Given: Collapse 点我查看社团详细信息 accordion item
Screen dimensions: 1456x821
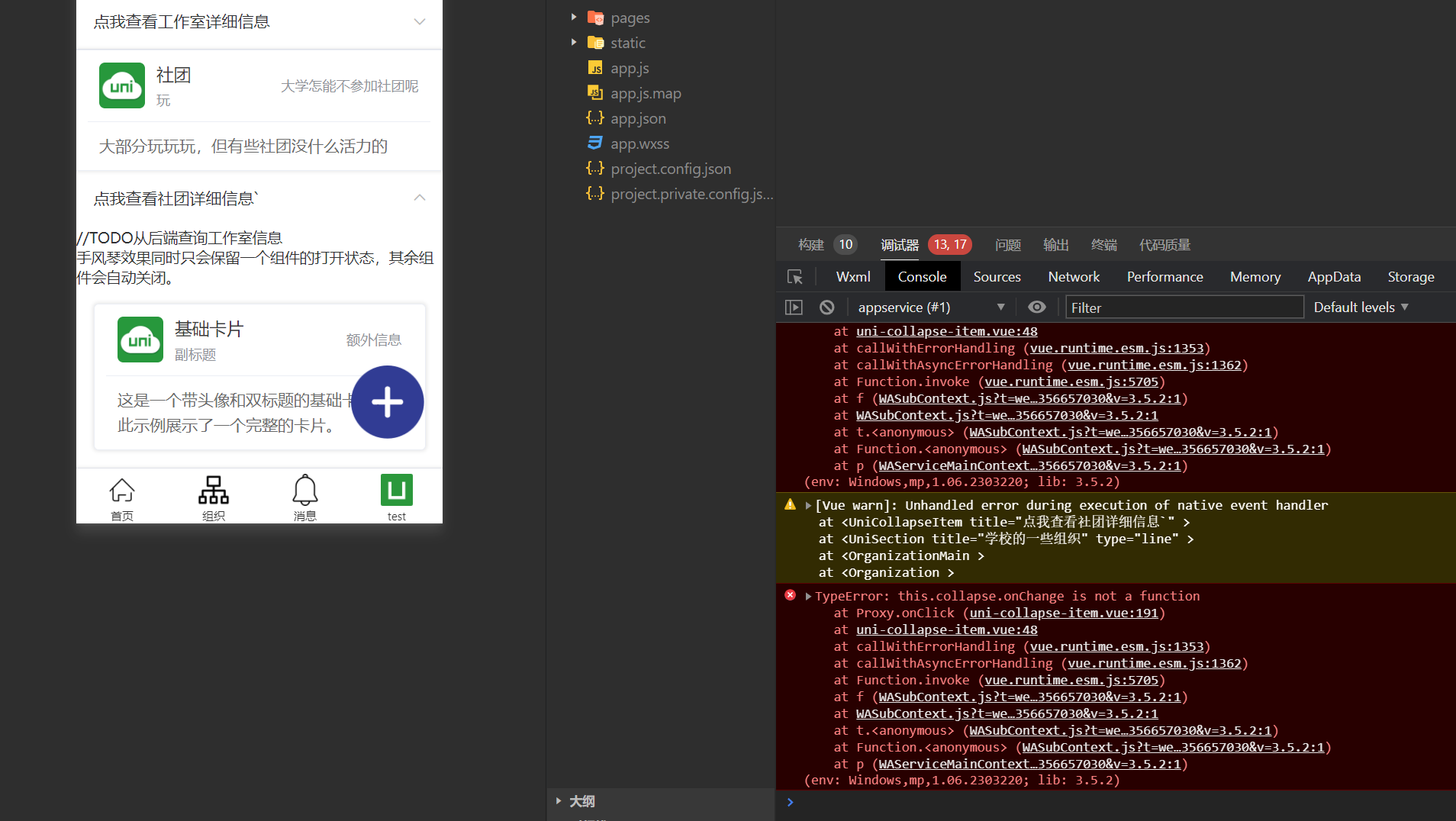Looking at the screenshot, I should pyautogui.click(x=259, y=198).
